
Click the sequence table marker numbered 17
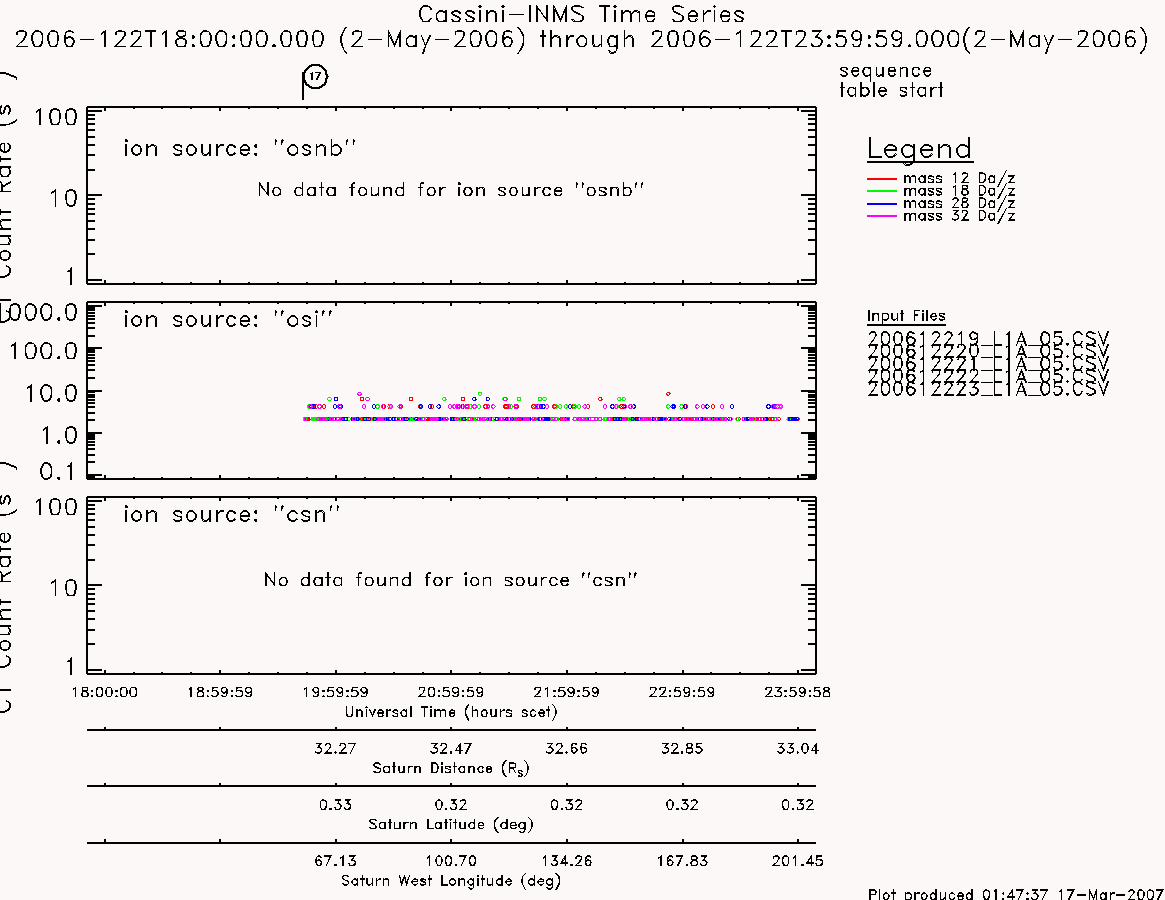pos(315,77)
